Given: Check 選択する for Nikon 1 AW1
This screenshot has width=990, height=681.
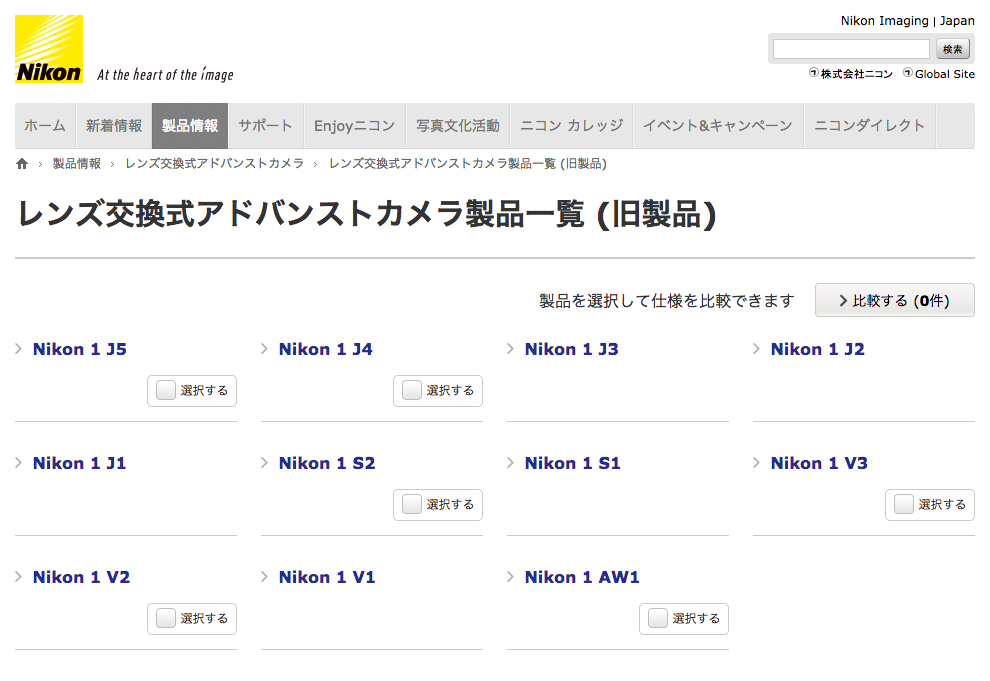Looking at the screenshot, I should (x=658, y=619).
